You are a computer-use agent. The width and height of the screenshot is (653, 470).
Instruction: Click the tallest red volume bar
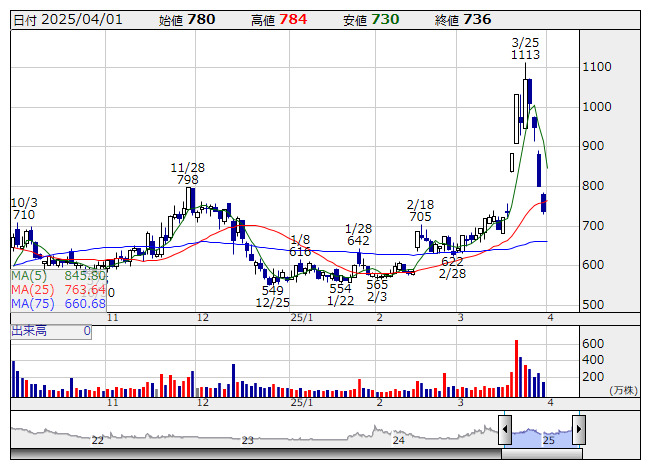[x=516, y=368]
